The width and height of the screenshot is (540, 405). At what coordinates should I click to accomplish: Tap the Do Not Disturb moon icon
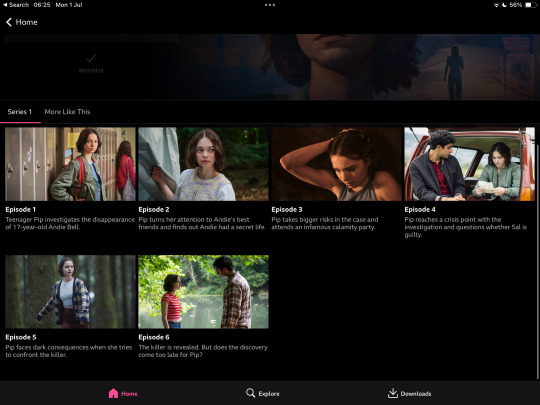(x=504, y=5)
